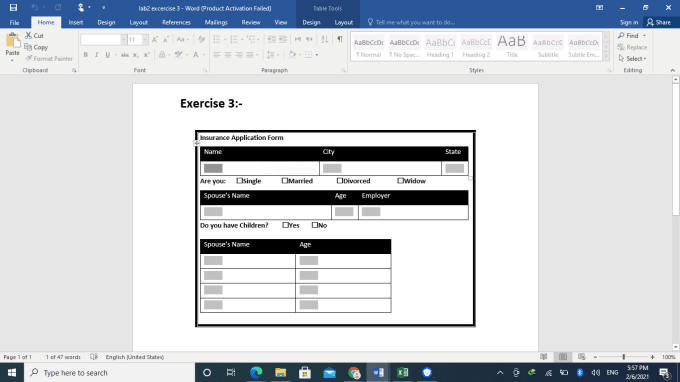Screen dimensions: 680x382
Task: Switch to the Review tab
Action: point(251,22)
